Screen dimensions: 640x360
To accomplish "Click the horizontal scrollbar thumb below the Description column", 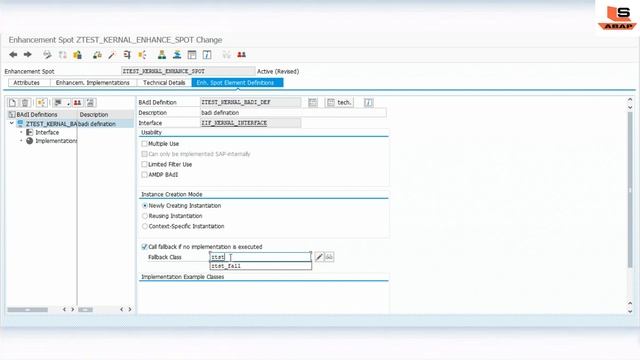I will [85, 310].
